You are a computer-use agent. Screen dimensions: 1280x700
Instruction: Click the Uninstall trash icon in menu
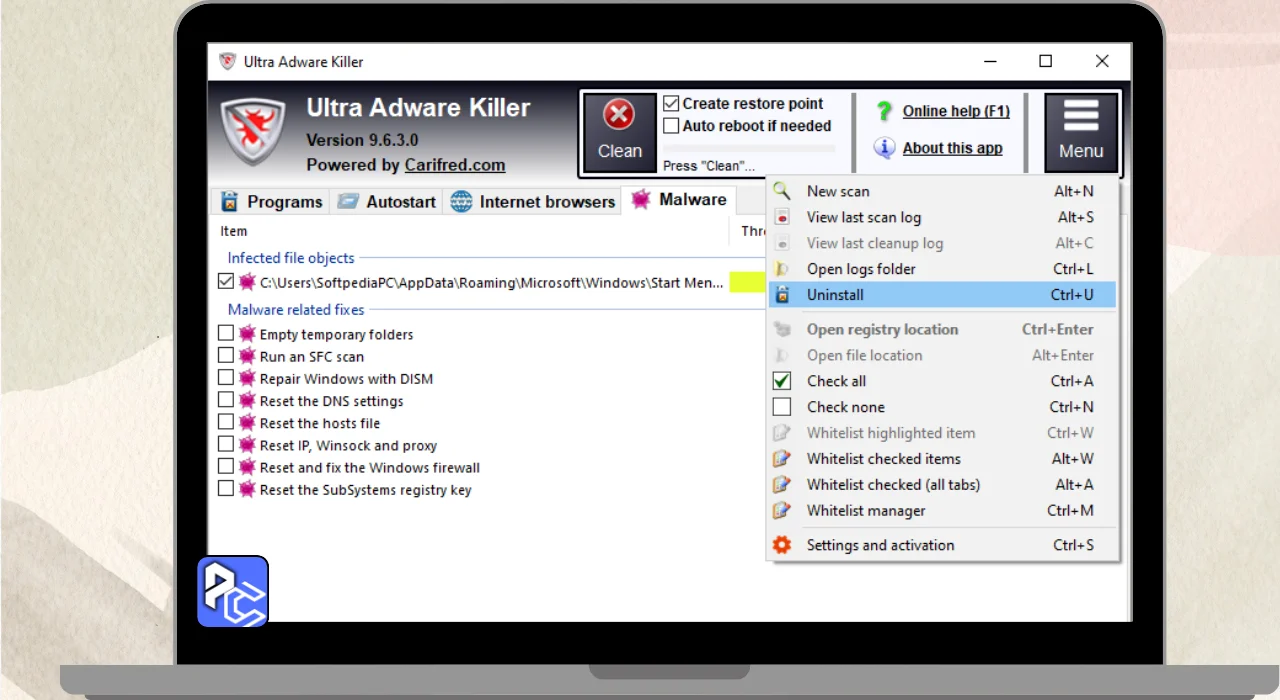pos(782,295)
